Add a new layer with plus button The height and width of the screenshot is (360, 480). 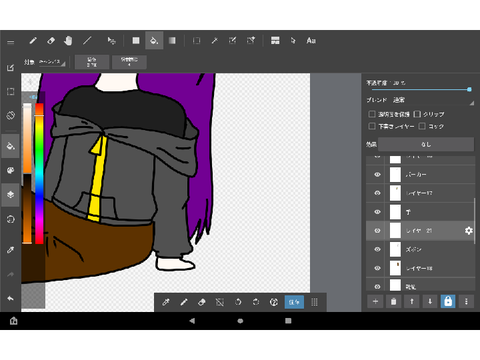pyautogui.click(x=375, y=302)
